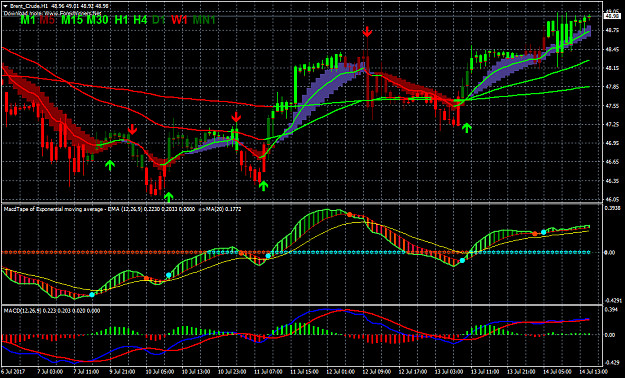Click the -0.4291 MacdTape scale value
The height and width of the screenshot is (378, 625).
614,301
